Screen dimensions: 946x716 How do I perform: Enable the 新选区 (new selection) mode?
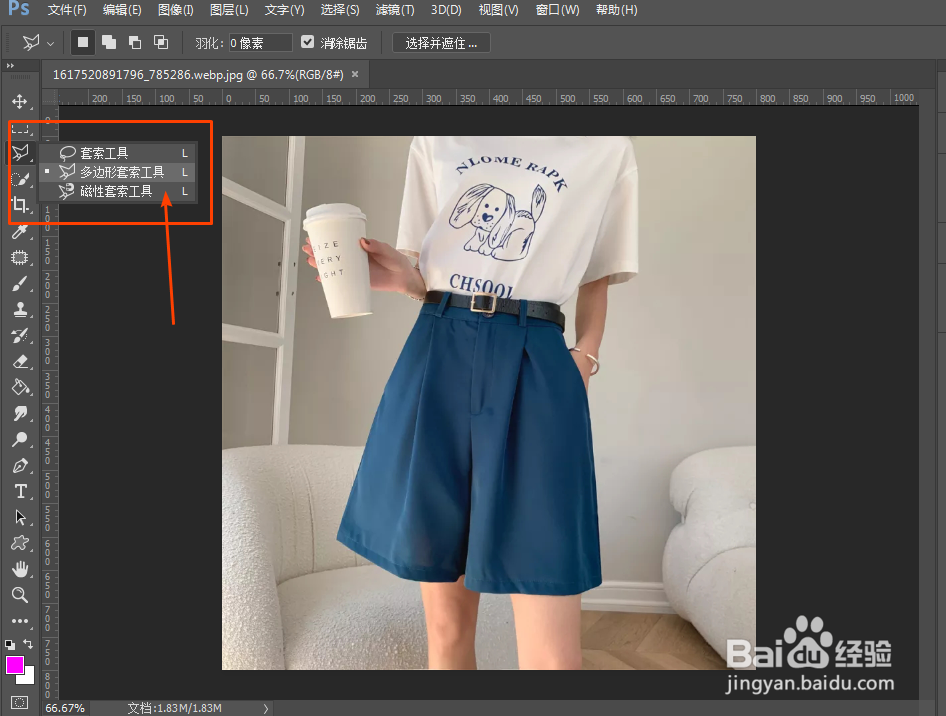82,42
